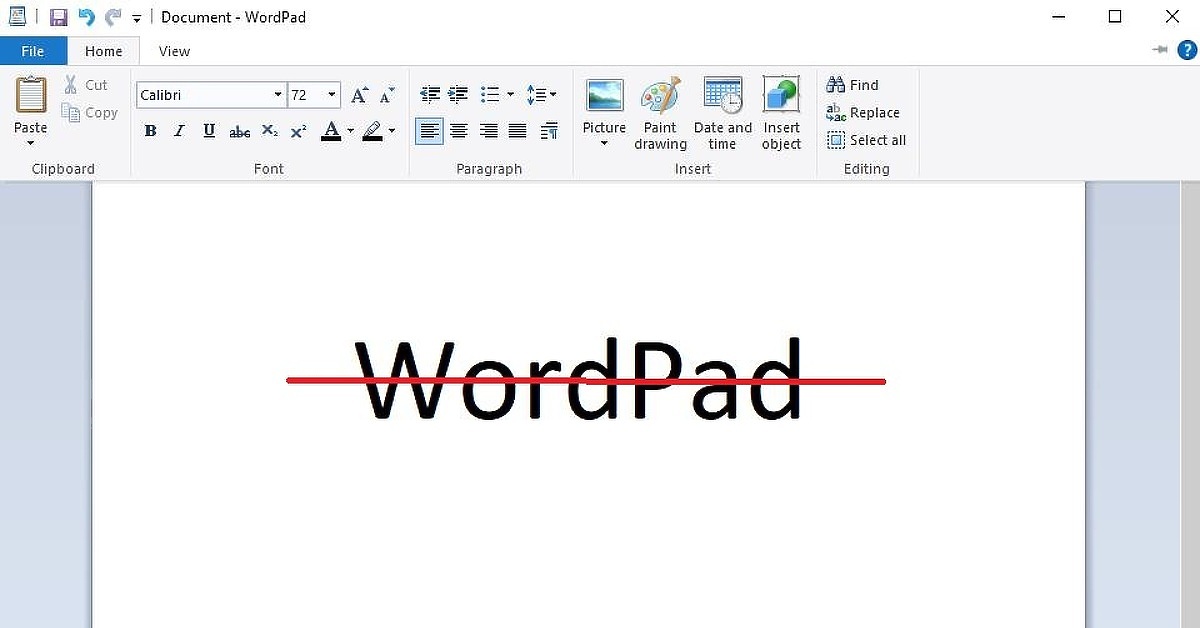Click the Copy button
Screen dimensions: 1200x628
(x=90, y=113)
